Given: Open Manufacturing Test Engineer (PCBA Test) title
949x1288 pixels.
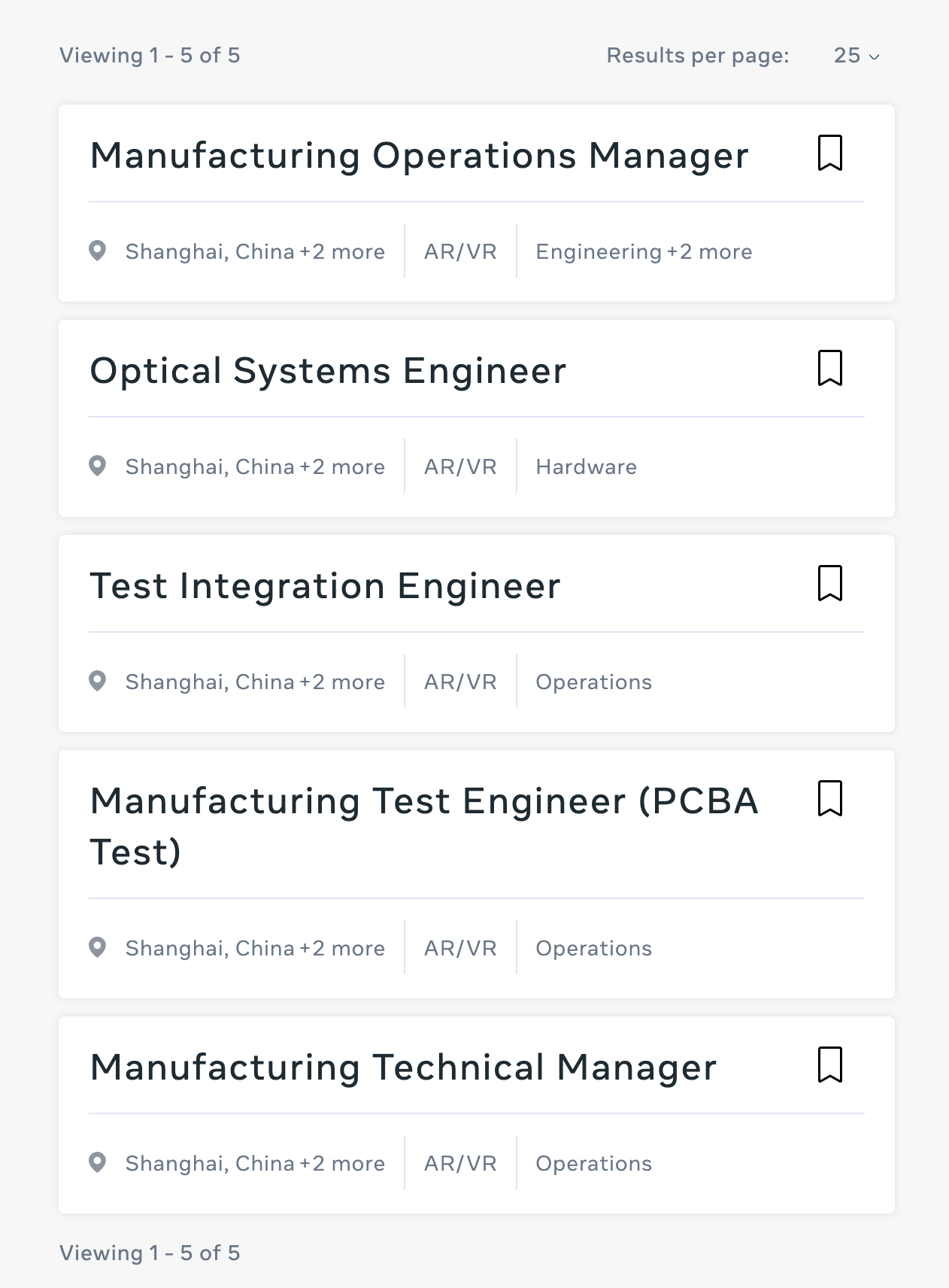Looking at the screenshot, I should (x=423, y=802).
